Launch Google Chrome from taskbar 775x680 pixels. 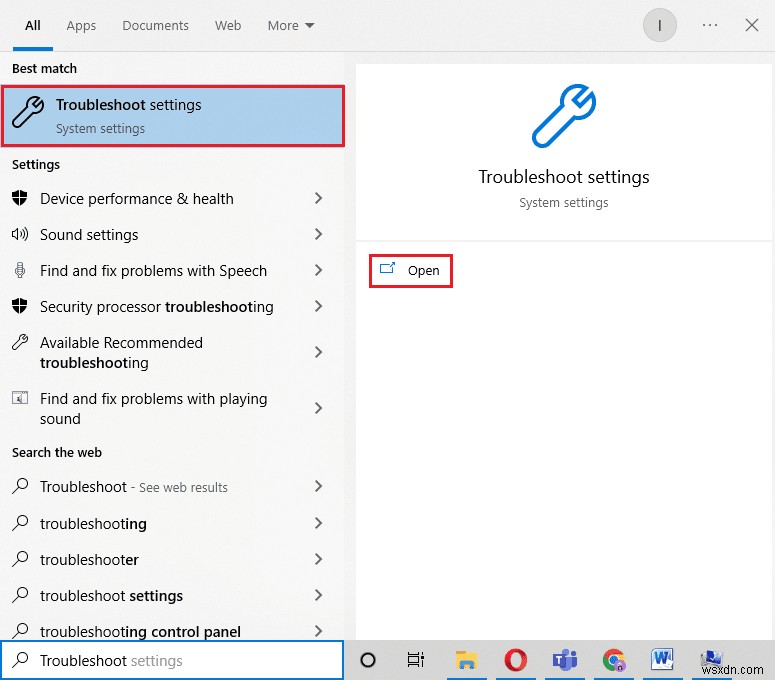pyautogui.click(x=614, y=660)
